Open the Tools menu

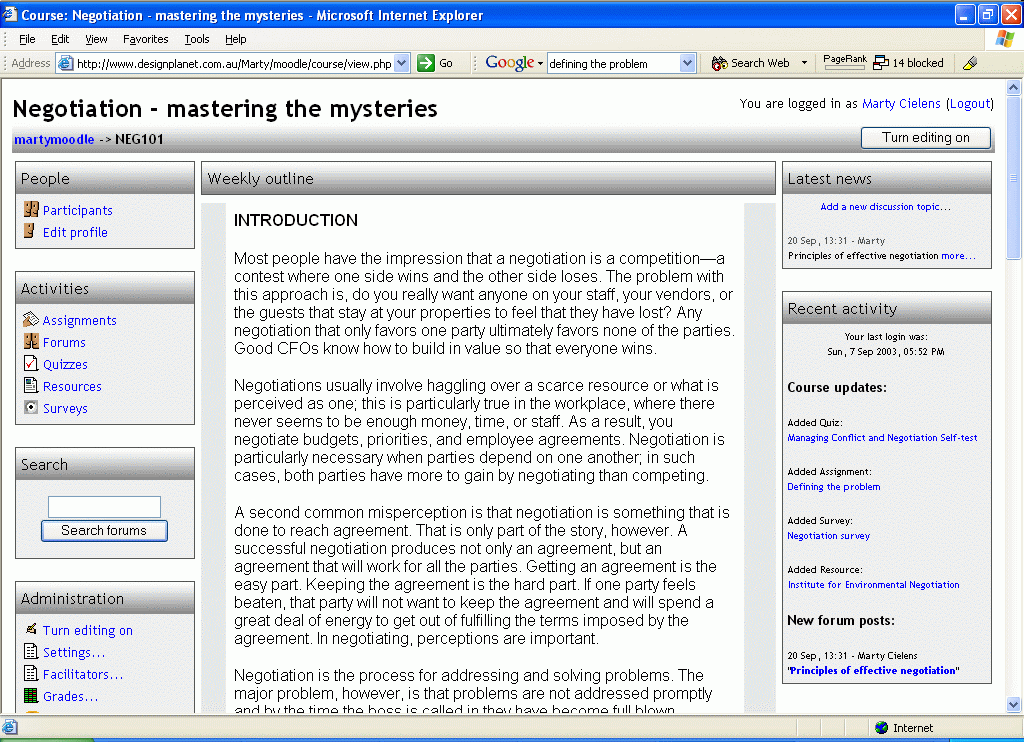click(x=197, y=39)
